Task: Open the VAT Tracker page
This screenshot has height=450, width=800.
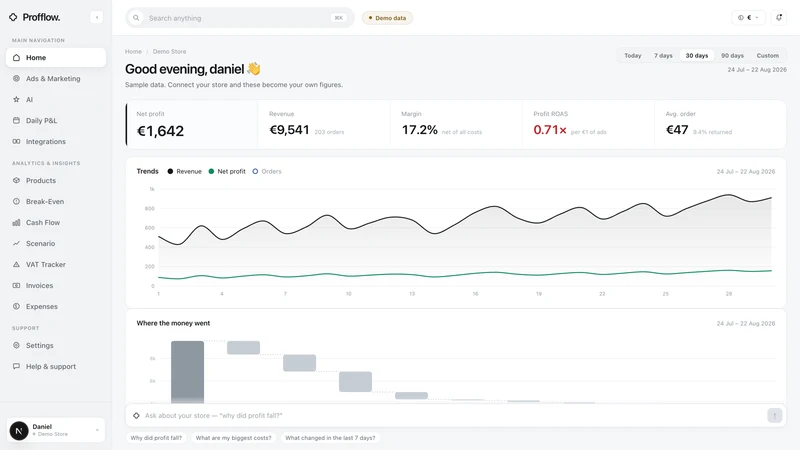Action: (56, 264)
